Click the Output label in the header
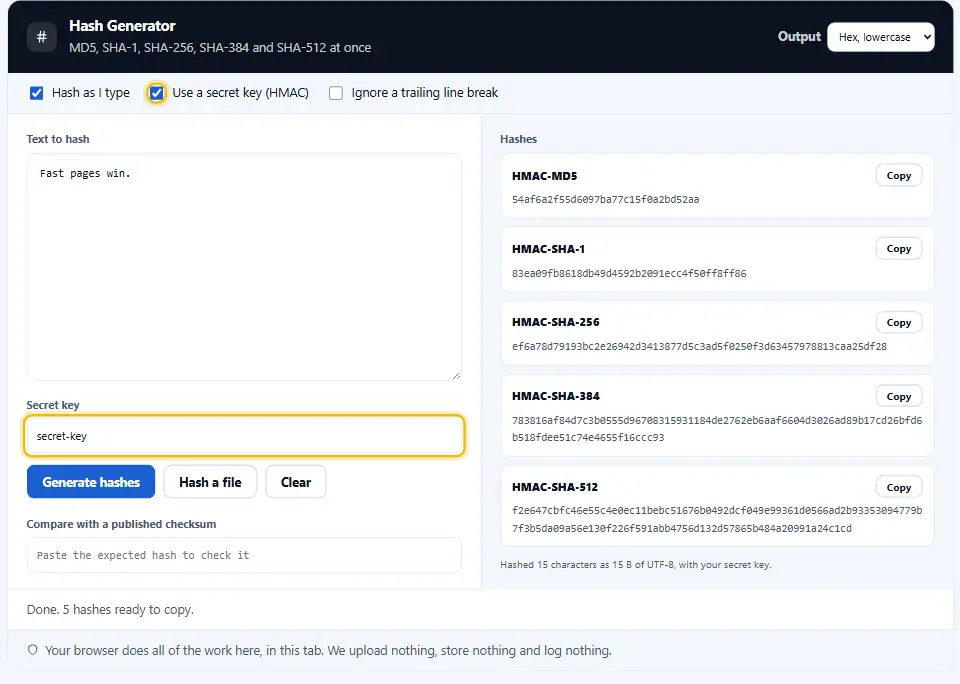 click(x=799, y=37)
